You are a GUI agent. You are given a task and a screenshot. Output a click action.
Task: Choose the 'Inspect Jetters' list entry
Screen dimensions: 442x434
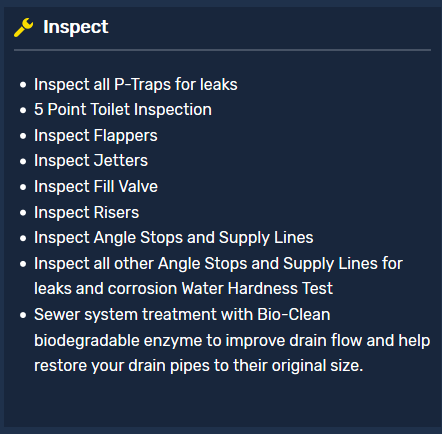91,161
